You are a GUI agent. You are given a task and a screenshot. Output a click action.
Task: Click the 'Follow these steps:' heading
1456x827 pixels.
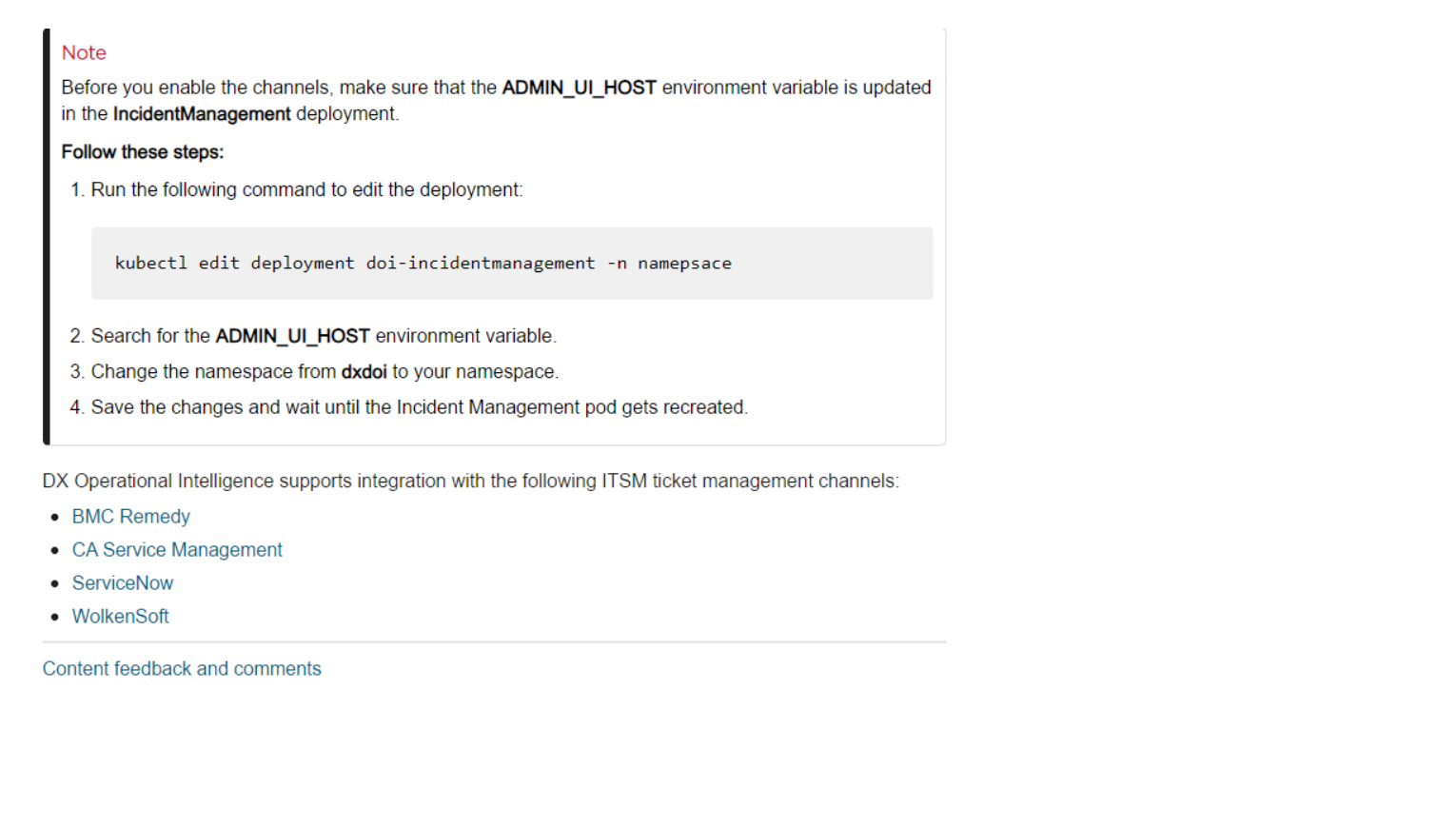(143, 152)
